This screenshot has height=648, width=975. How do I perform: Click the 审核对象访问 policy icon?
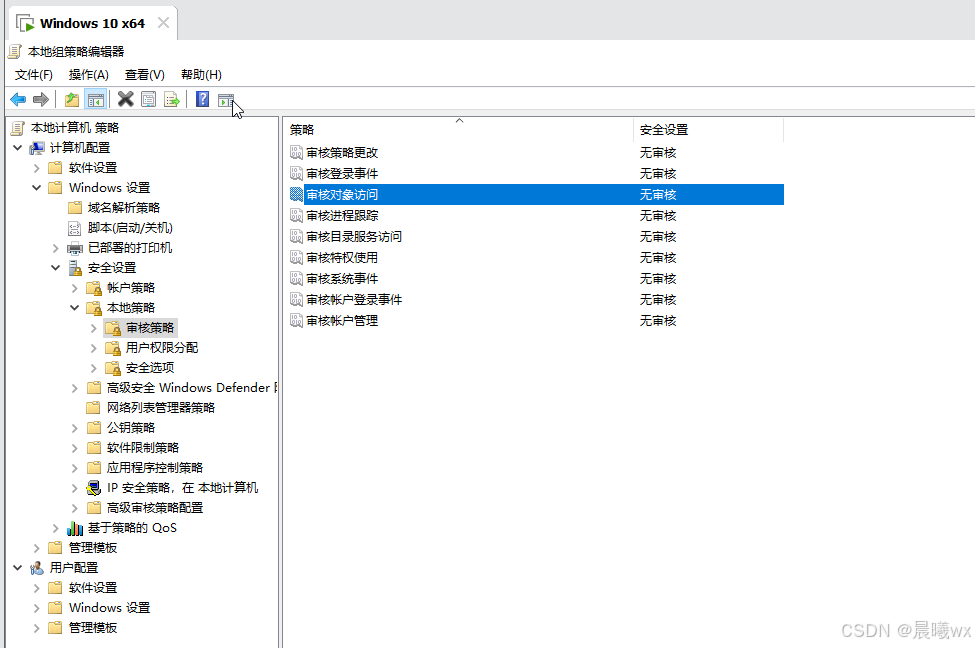[x=297, y=195]
